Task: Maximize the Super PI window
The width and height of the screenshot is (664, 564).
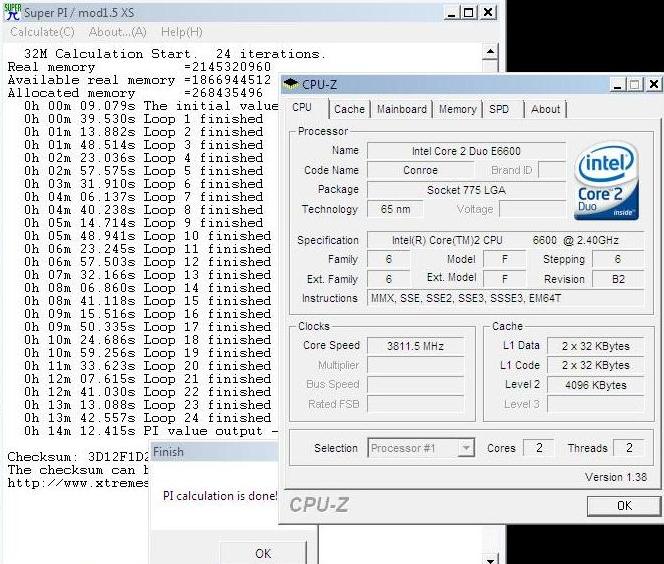Action: [469, 12]
